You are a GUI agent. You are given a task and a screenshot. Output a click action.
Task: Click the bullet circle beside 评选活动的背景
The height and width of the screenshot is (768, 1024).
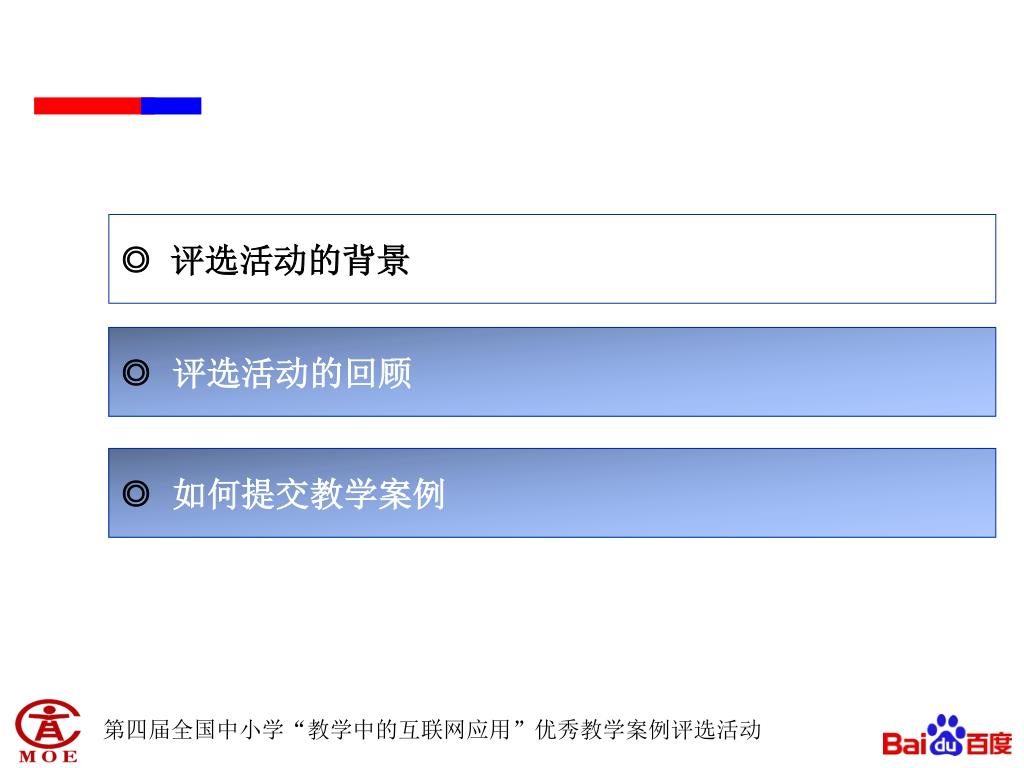click(x=136, y=261)
